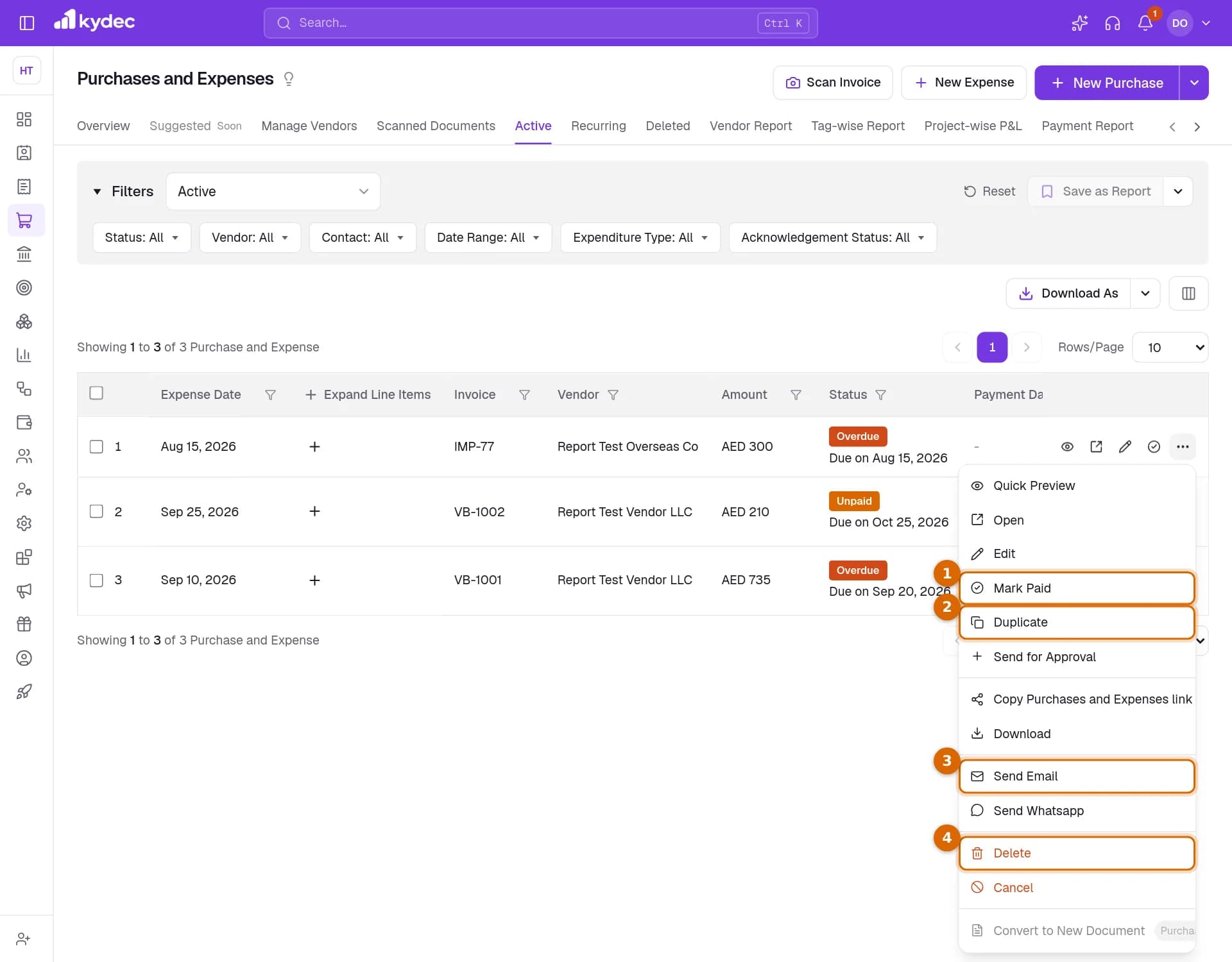Toggle the sidebar panel icon
The image size is (1232, 962).
[x=26, y=23]
